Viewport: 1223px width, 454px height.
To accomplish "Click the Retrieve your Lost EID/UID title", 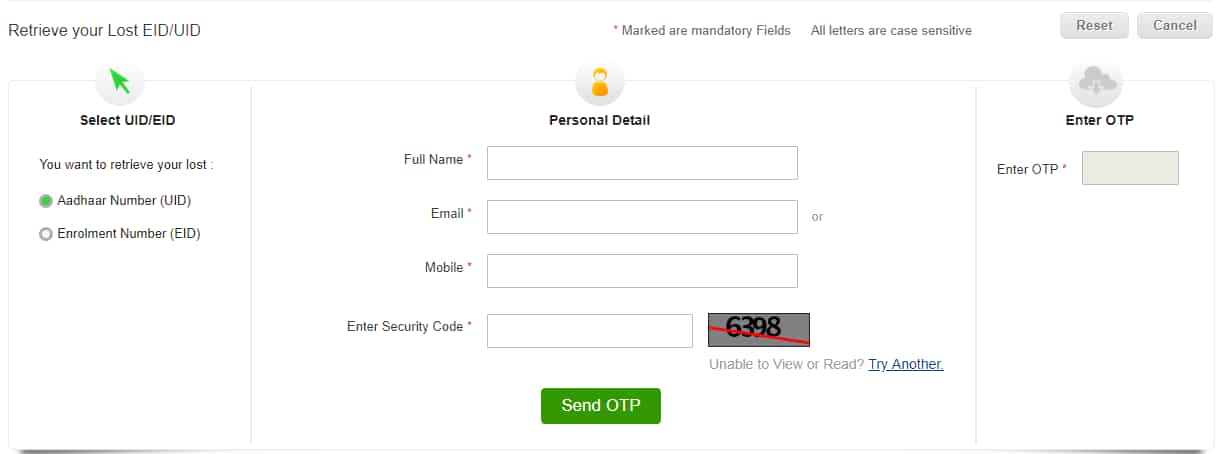I will pos(105,31).
